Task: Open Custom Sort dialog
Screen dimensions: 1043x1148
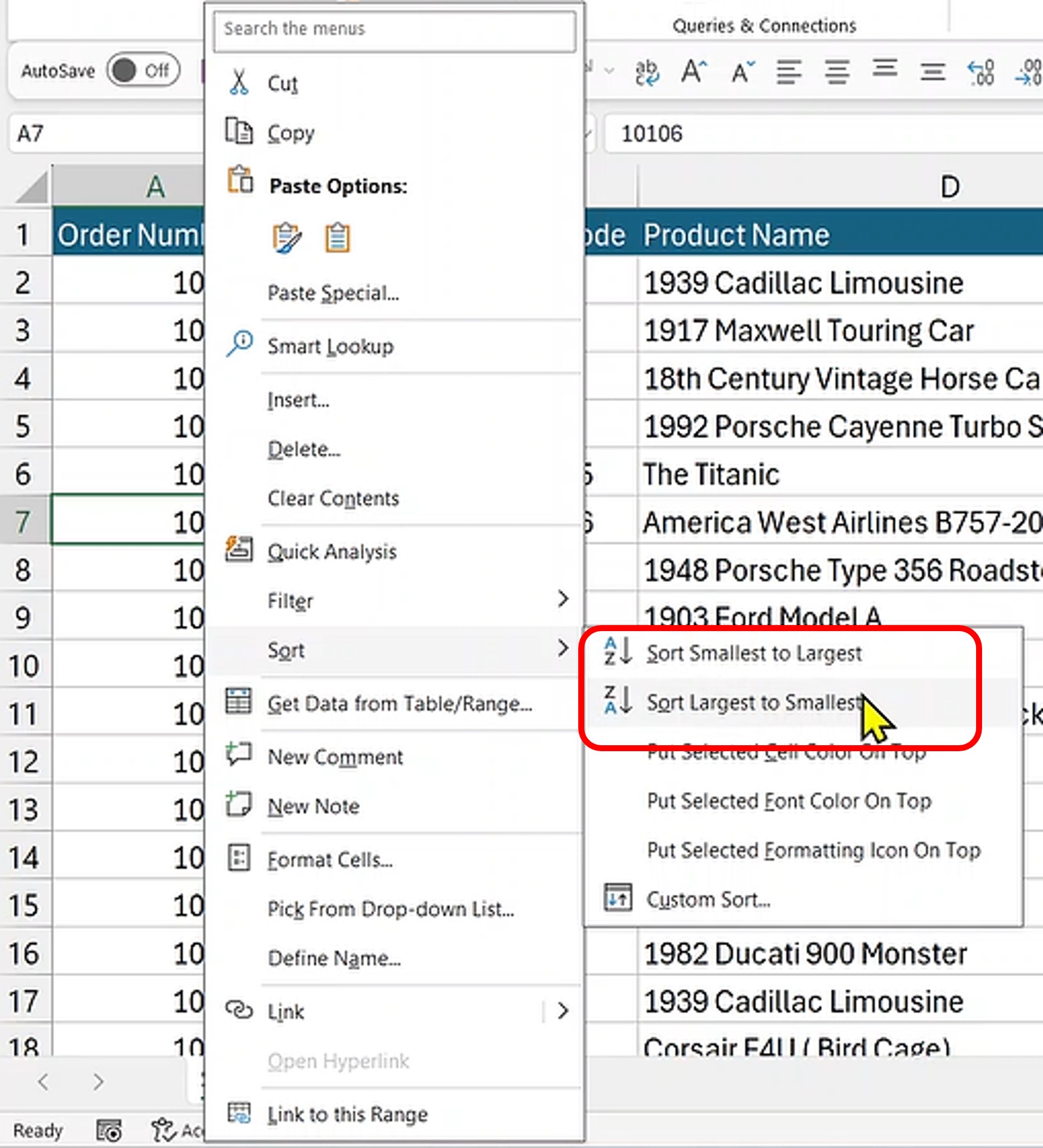Action: point(708,899)
